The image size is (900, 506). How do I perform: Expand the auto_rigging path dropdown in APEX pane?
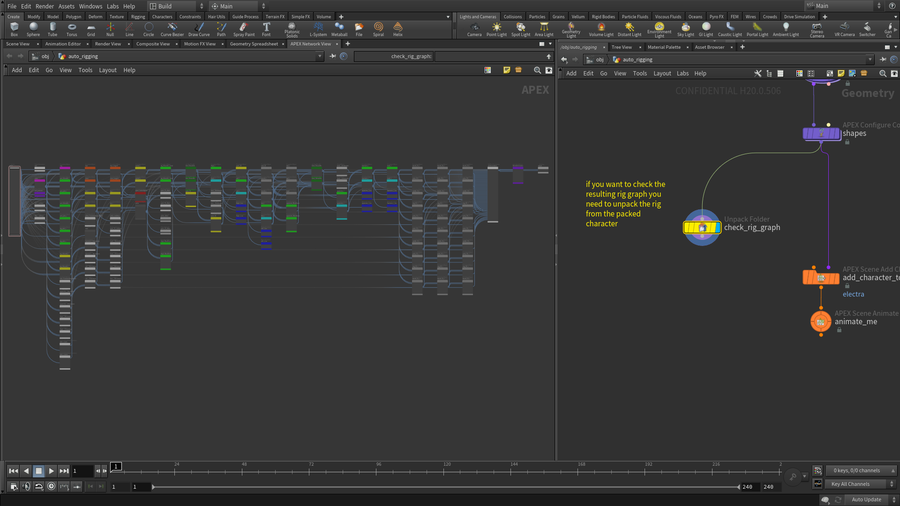click(319, 56)
